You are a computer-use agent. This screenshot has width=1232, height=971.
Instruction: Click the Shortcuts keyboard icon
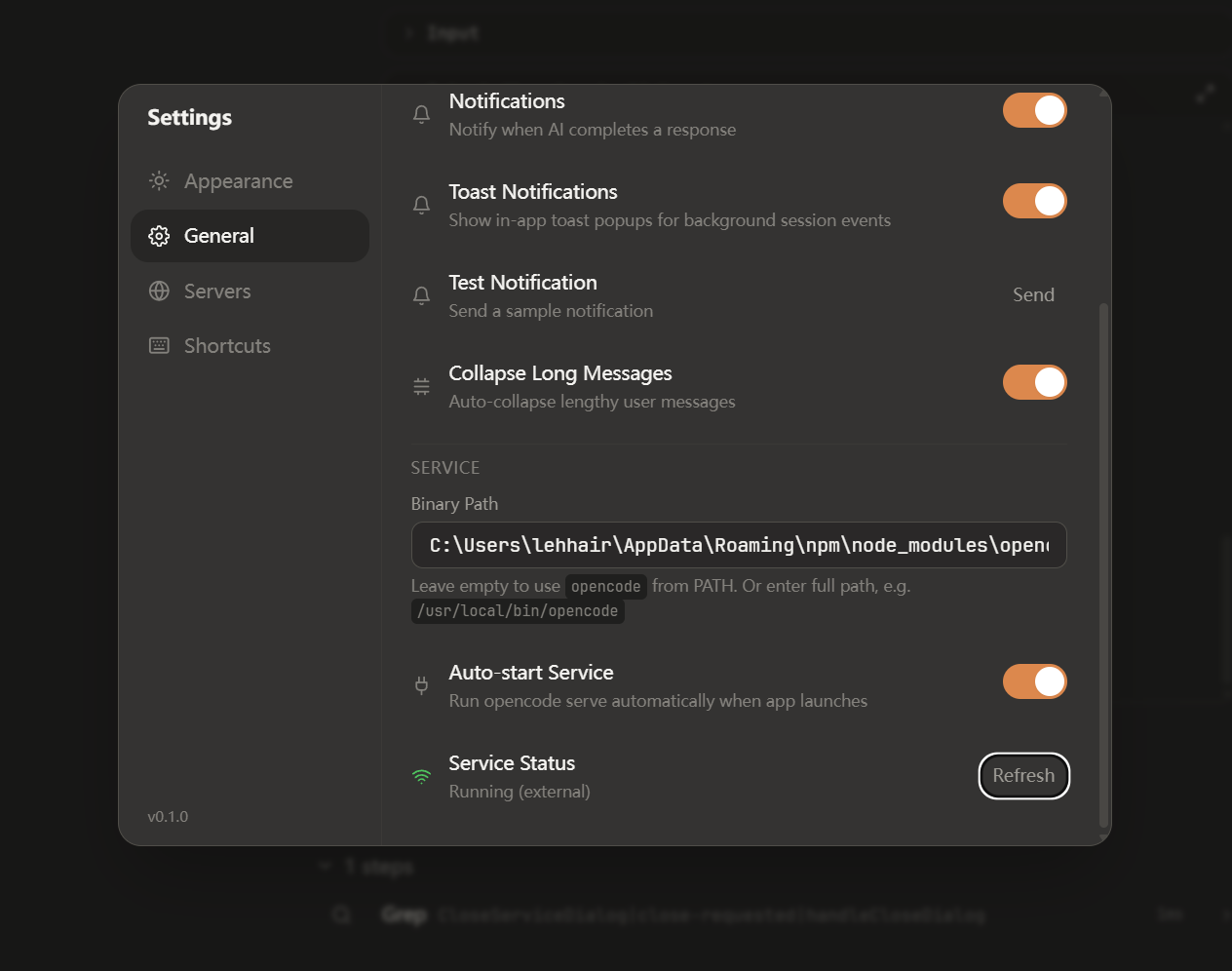click(159, 346)
